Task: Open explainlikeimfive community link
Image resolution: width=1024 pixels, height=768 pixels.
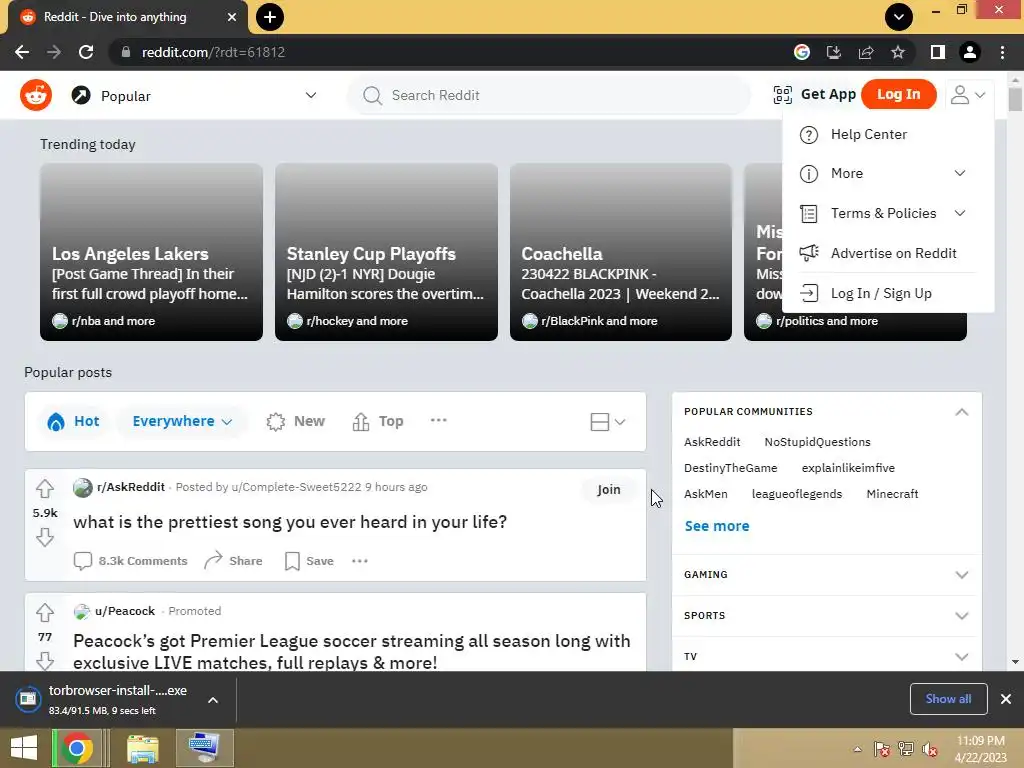Action: pos(848,468)
